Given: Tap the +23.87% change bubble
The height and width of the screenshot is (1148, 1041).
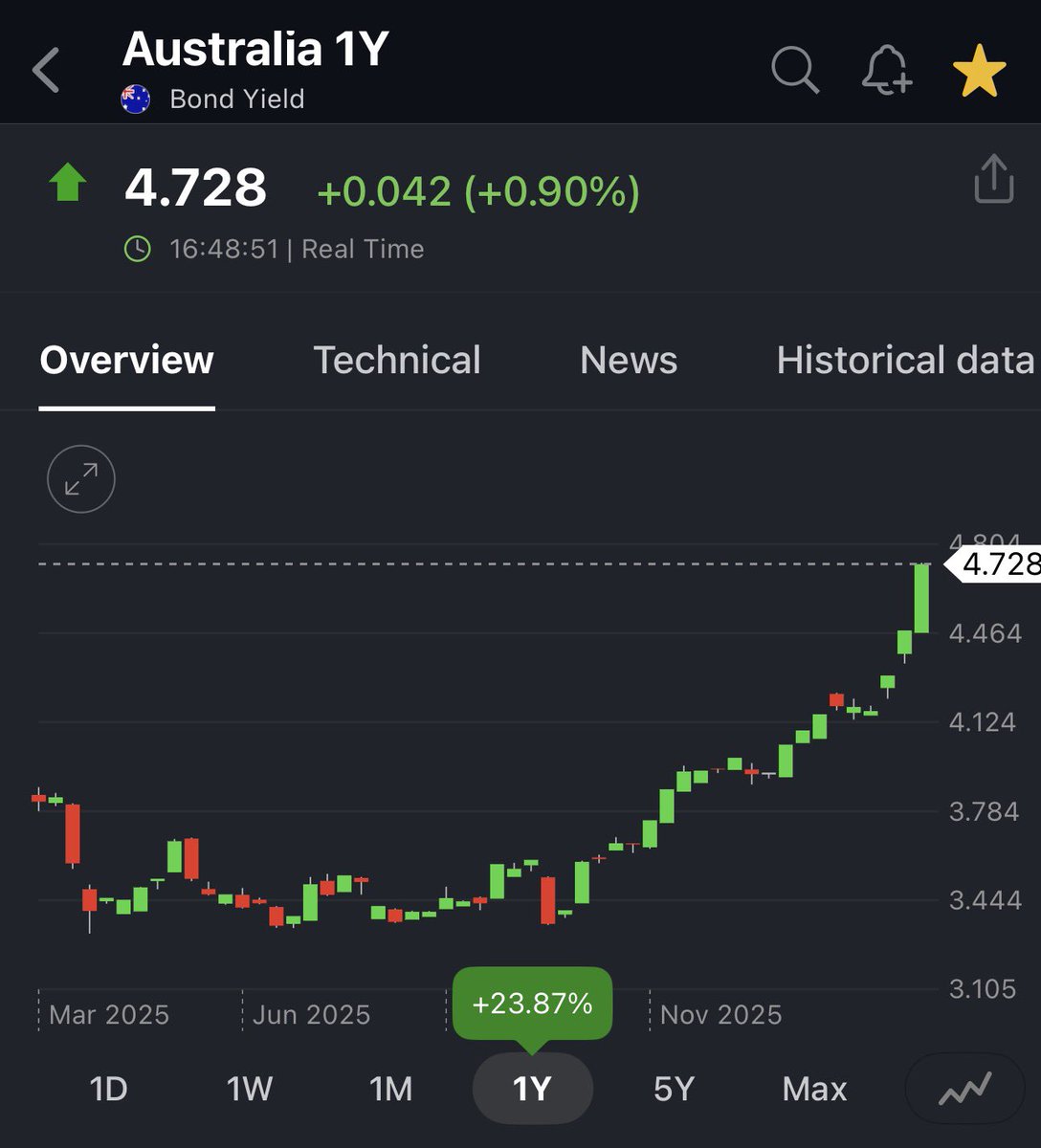Looking at the screenshot, I should 532,1004.
